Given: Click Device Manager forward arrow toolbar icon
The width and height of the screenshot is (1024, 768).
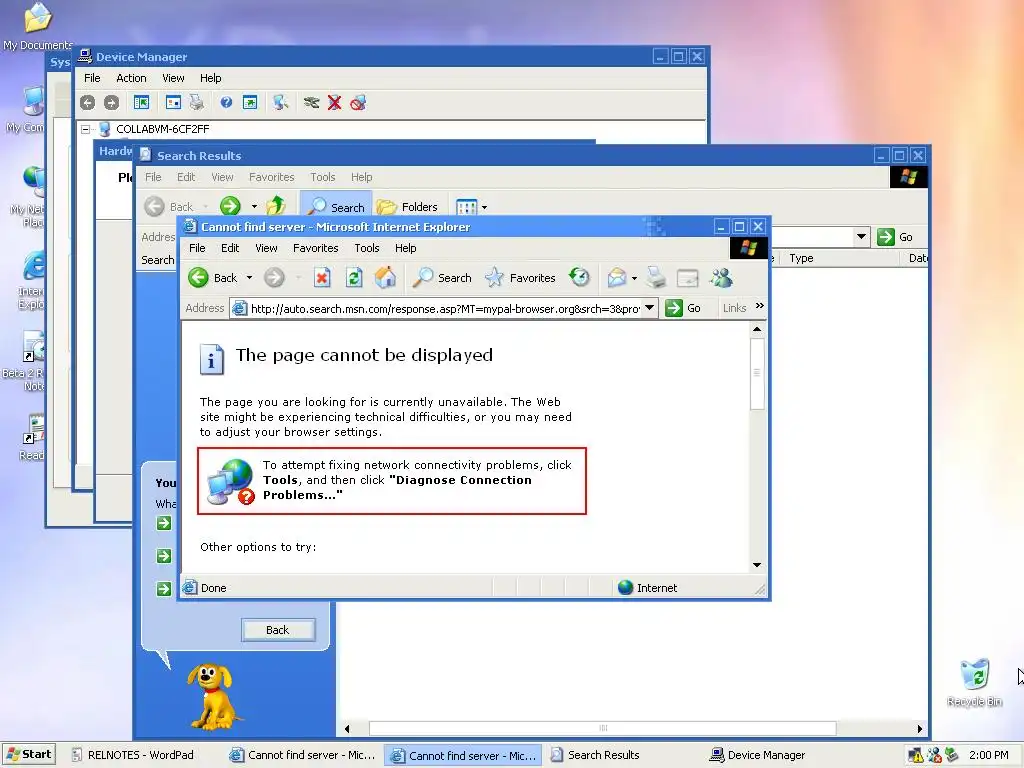Looking at the screenshot, I should (112, 103).
